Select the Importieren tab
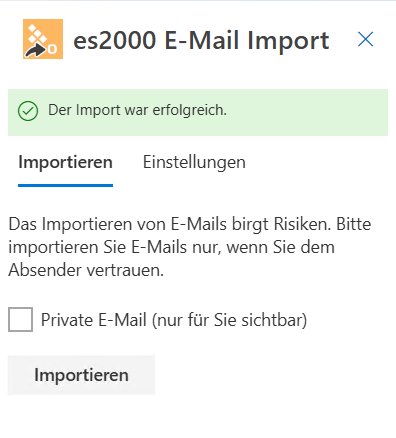 (x=65, y=163)
